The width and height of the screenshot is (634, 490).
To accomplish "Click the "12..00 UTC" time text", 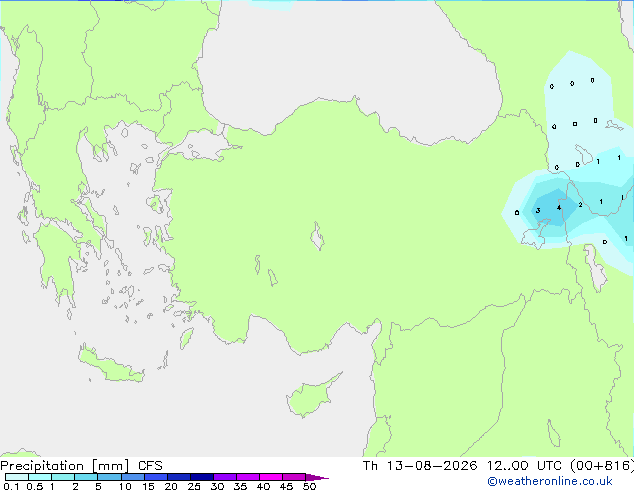I will (x=524, y=466).
